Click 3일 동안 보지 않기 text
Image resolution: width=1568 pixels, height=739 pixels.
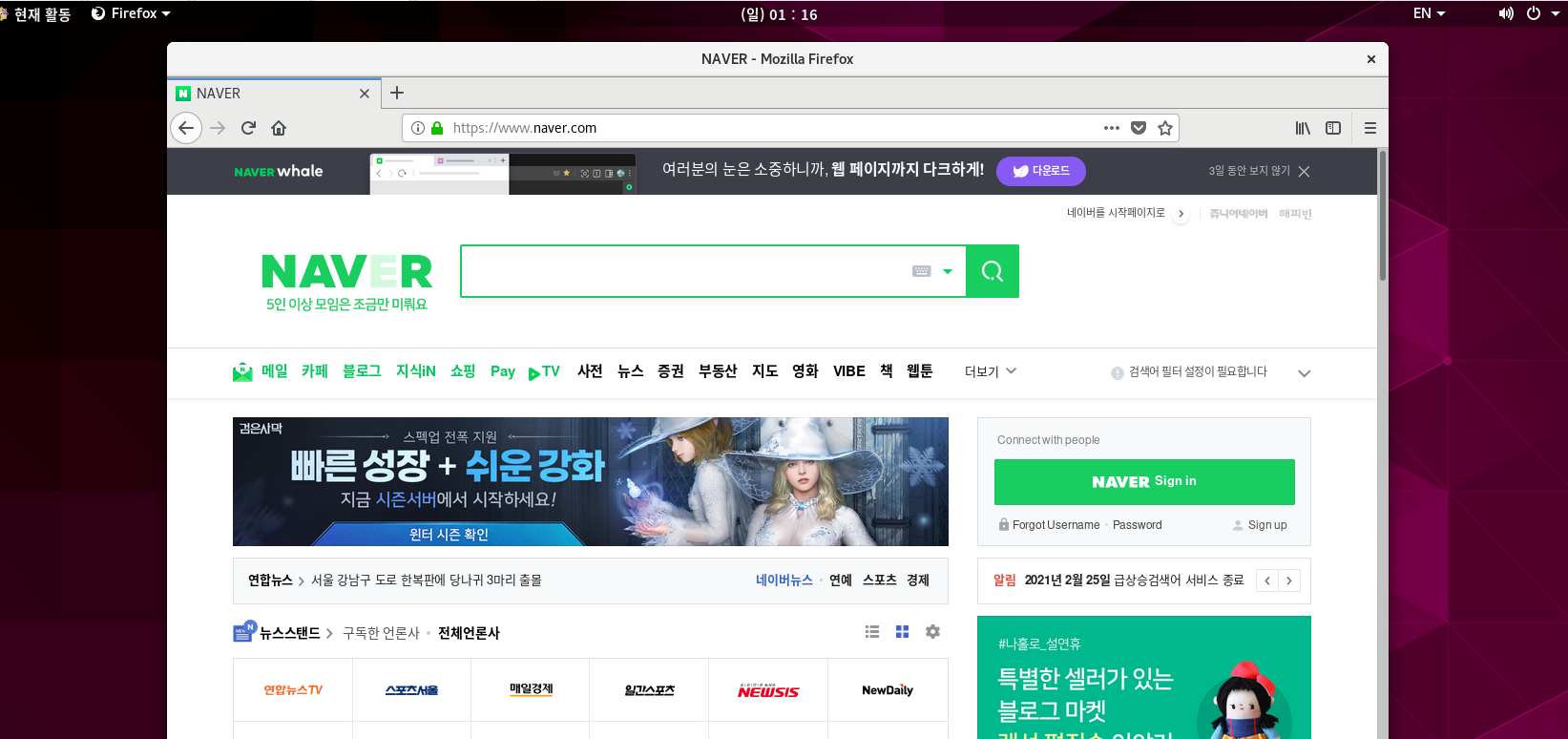(1249, 171)
